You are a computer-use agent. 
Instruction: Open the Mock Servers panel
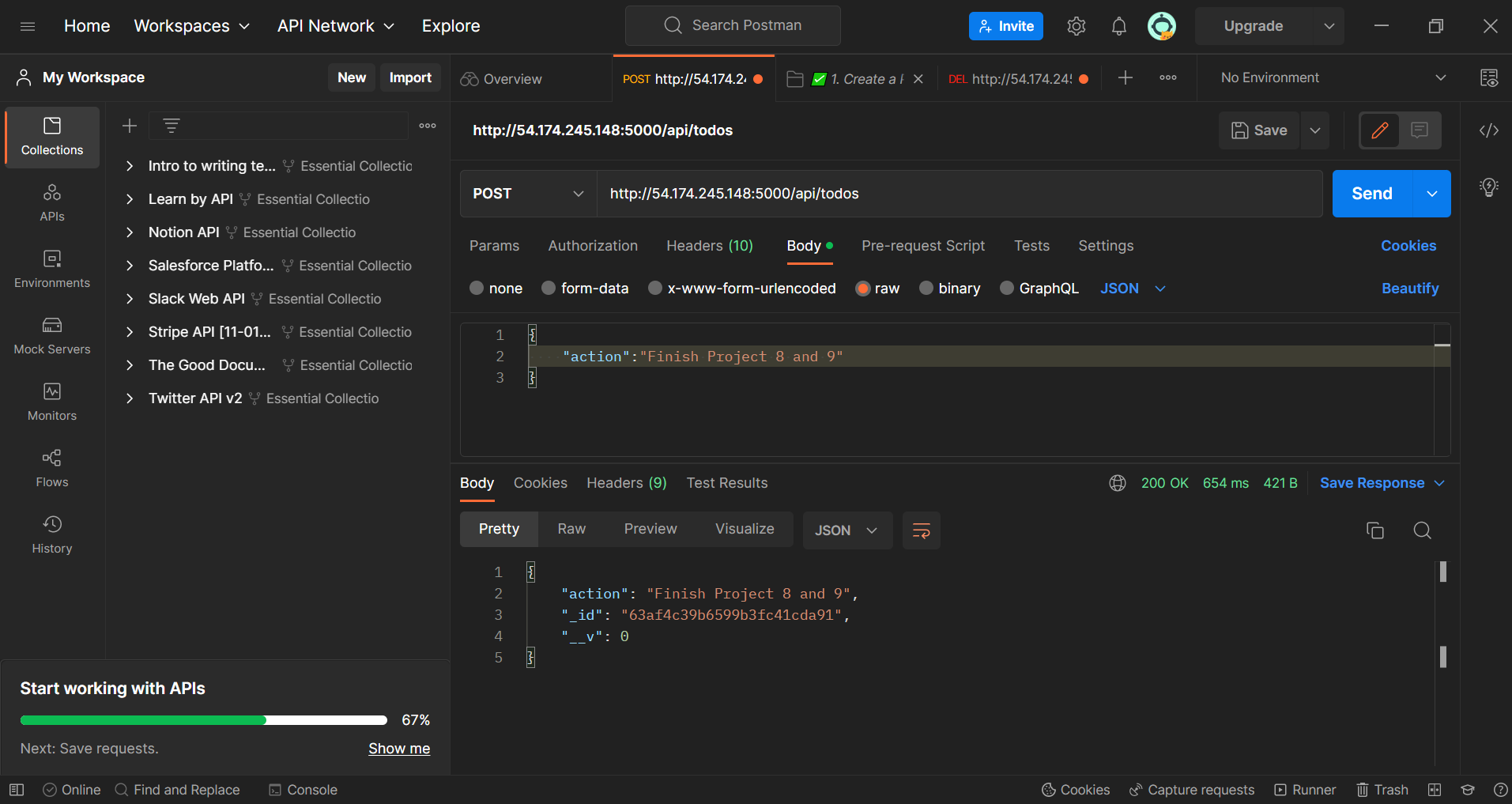[x=51, y=335]
